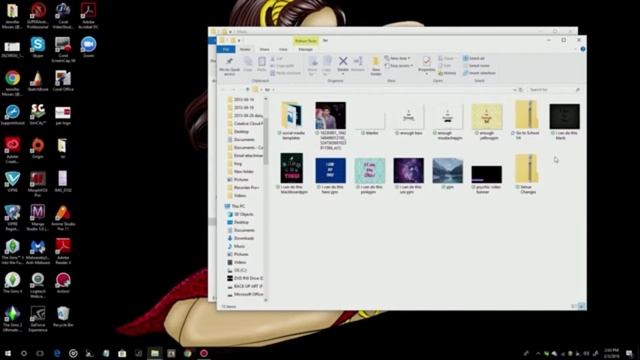Select Downloads in navigation pane
The image size is (640, 360).
pyautogui.click(x=241, y=238)
